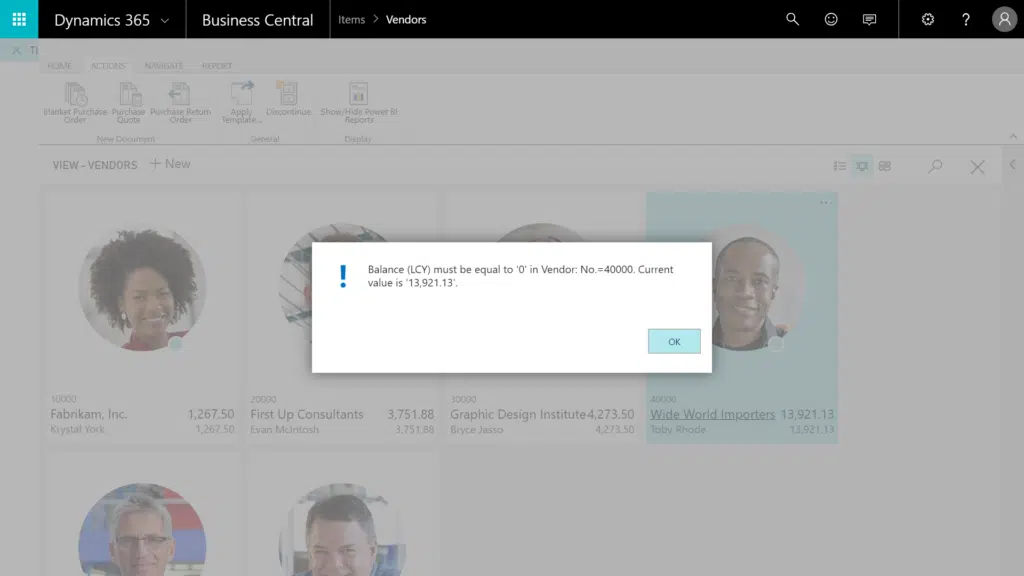Click the Blanket Purchase Order icon
This screenshot has height=576, width=1024.
tap(76, 95)
